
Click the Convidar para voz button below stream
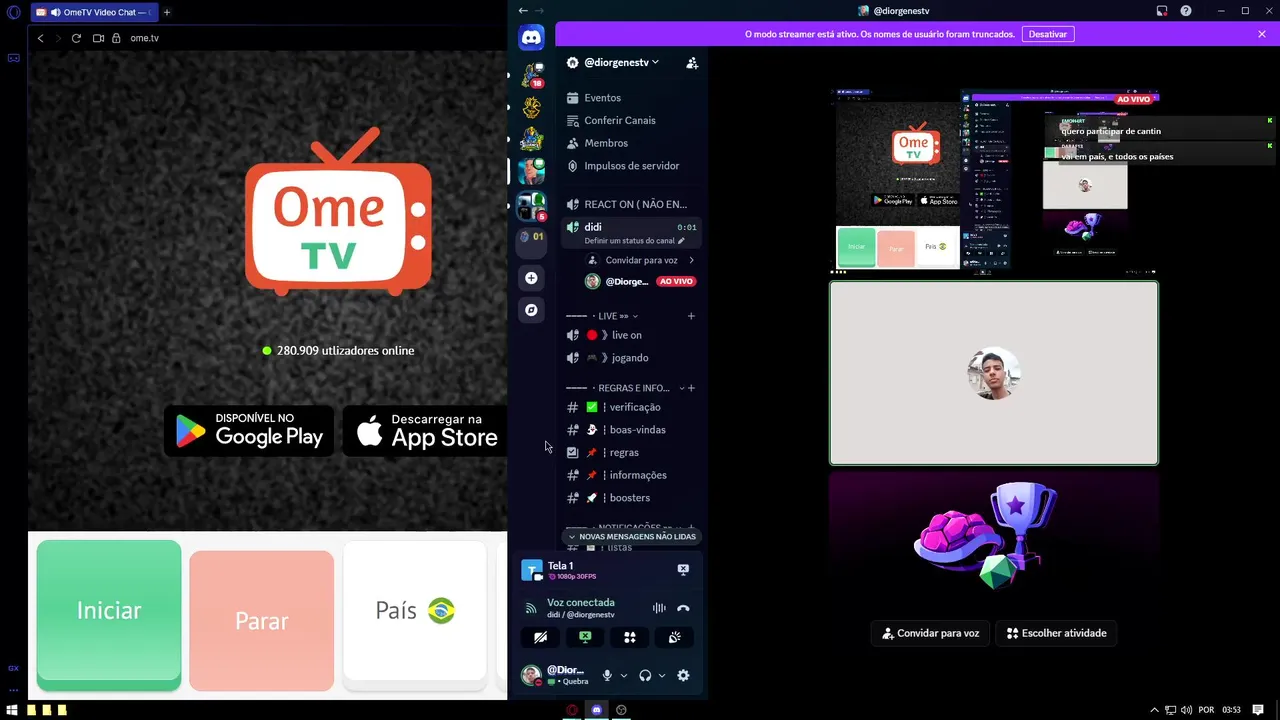click(x=931, y=633)
